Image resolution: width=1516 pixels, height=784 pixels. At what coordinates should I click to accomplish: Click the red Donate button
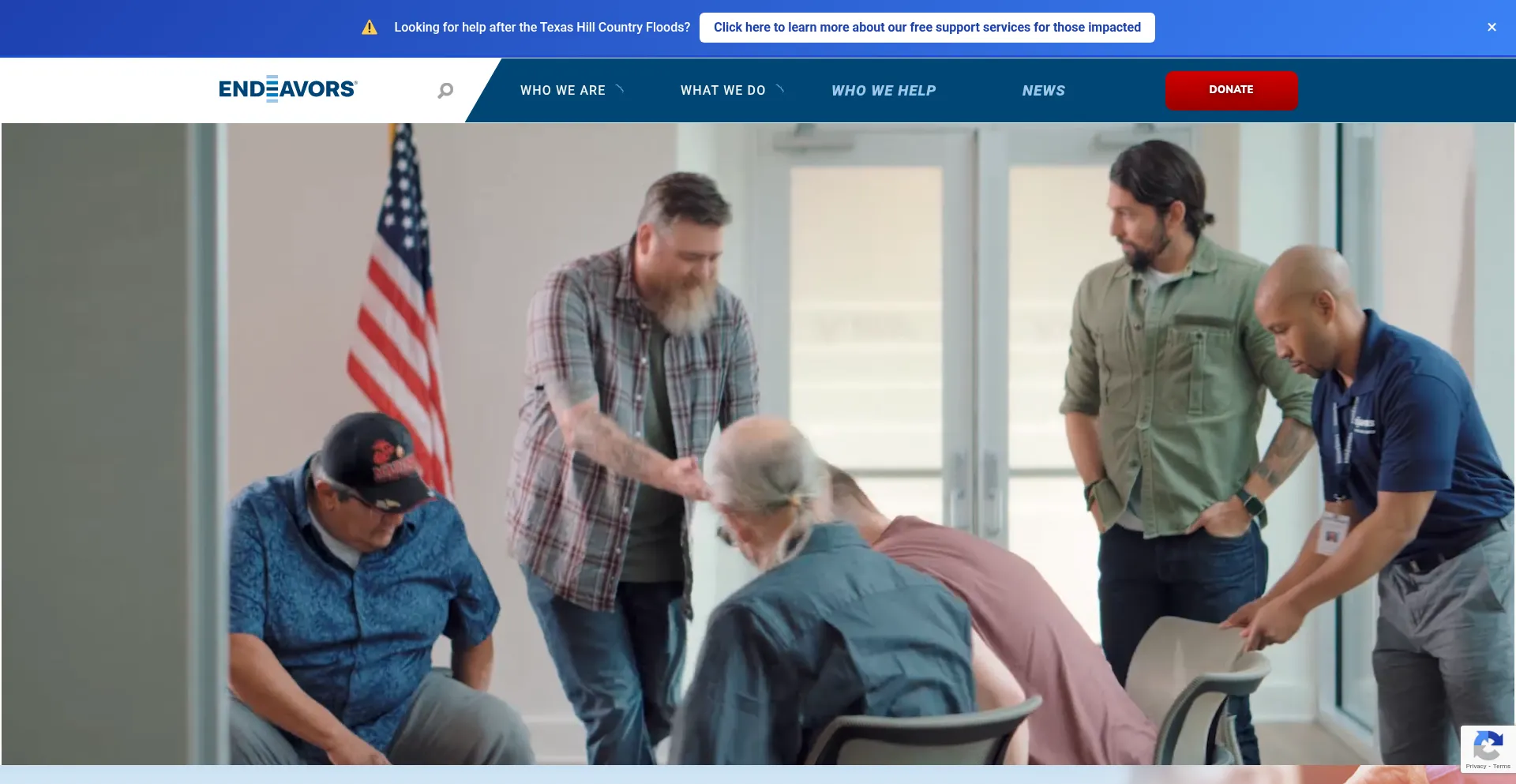1231,90
